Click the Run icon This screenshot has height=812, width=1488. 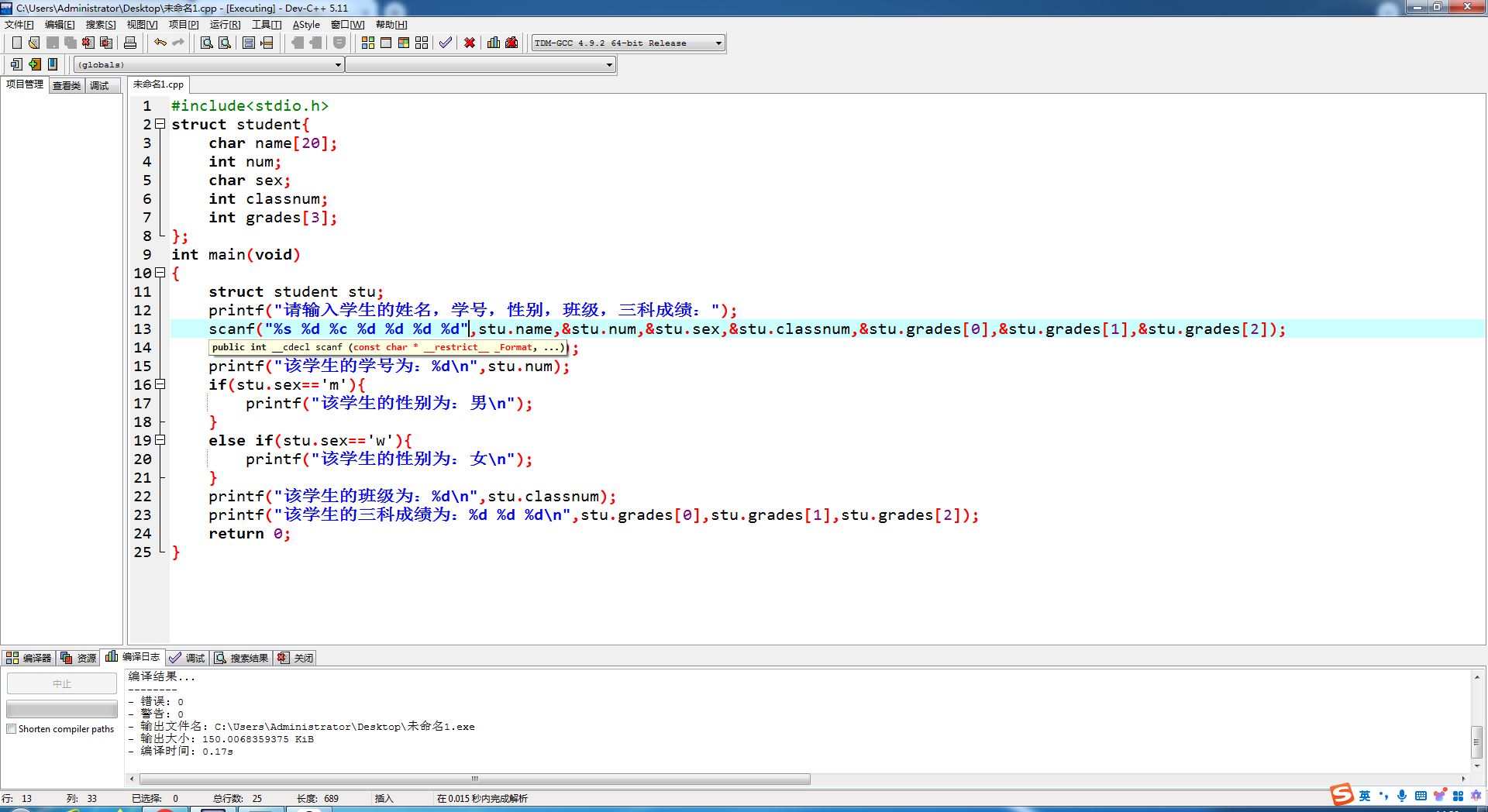tap(386, 43)
